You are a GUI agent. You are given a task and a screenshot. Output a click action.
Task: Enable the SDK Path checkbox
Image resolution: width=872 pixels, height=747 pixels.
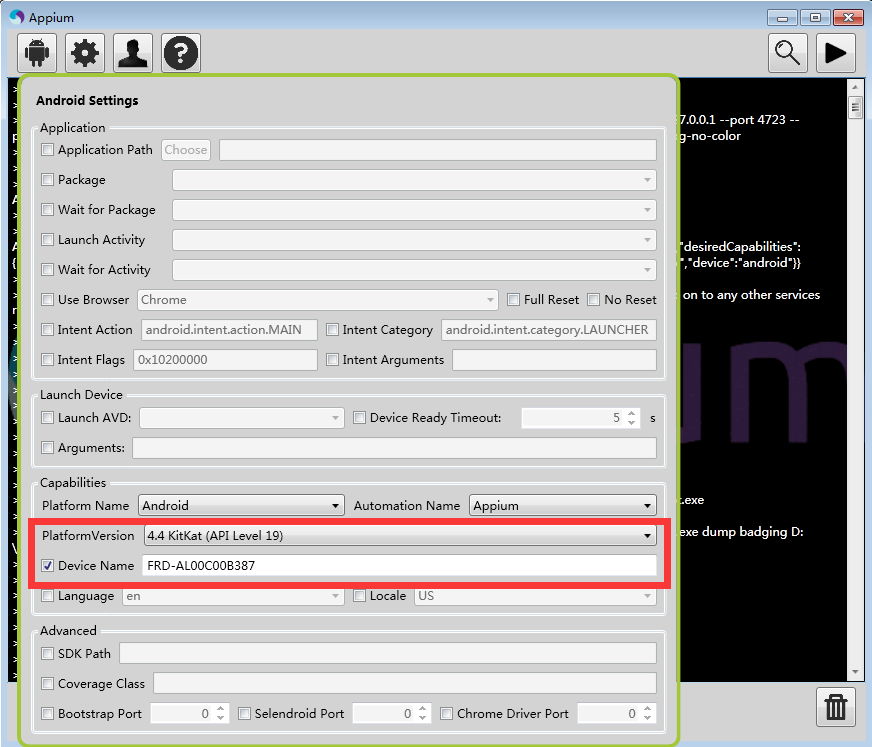48,654
